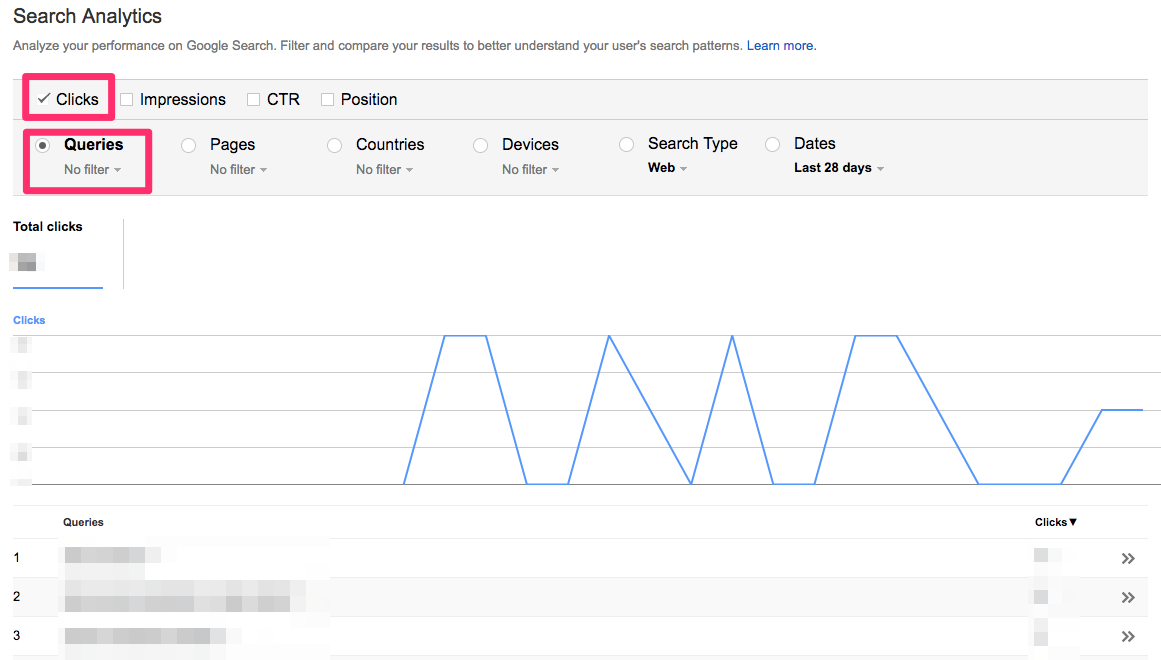Expand the Pages No filter dropdown
Screen dimensions: 1161x660
click(238, 170)
